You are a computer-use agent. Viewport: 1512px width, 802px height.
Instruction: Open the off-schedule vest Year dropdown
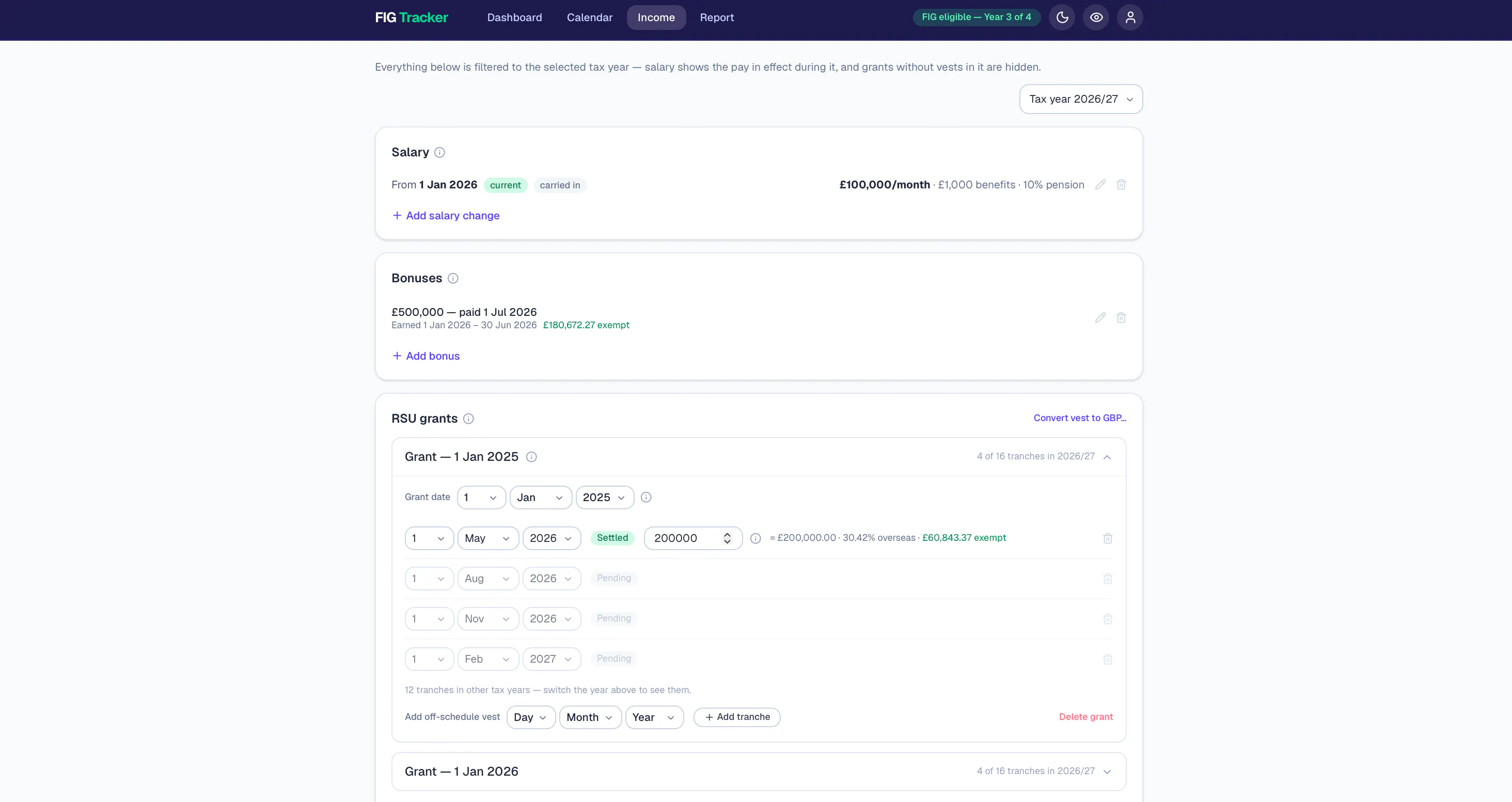click(x=654, y=717)
